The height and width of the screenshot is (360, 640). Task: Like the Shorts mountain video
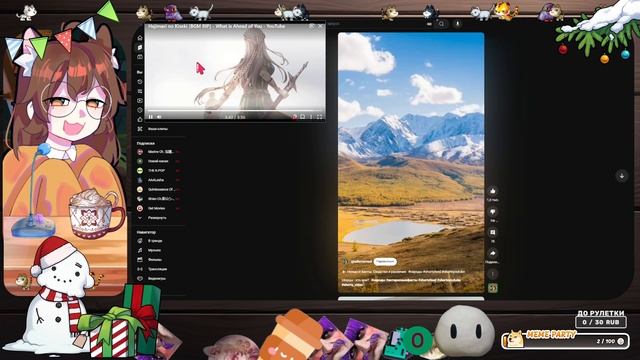pos(493,191)
